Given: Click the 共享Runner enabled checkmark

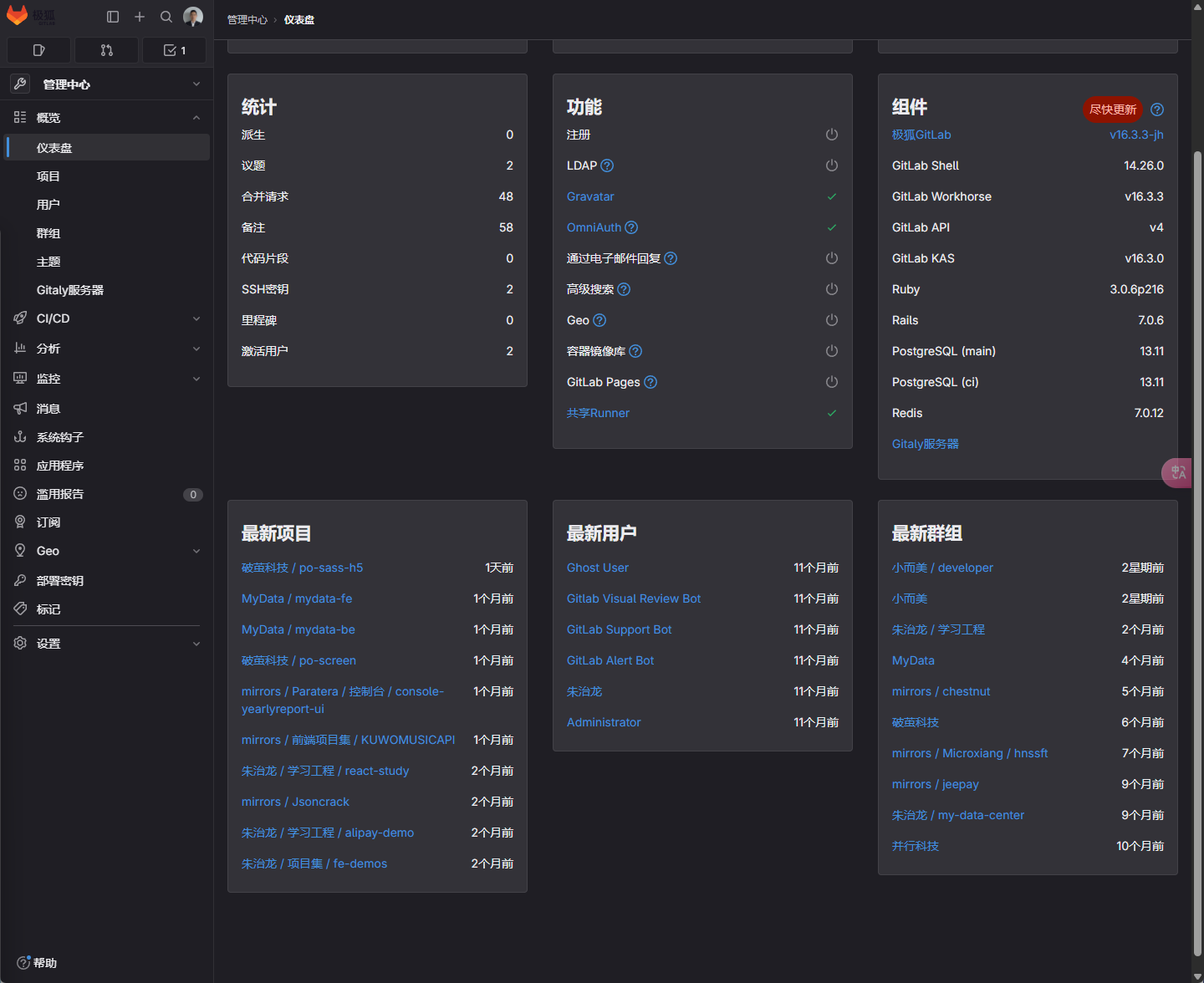Looking at the screenshot, I should point(832,413).
